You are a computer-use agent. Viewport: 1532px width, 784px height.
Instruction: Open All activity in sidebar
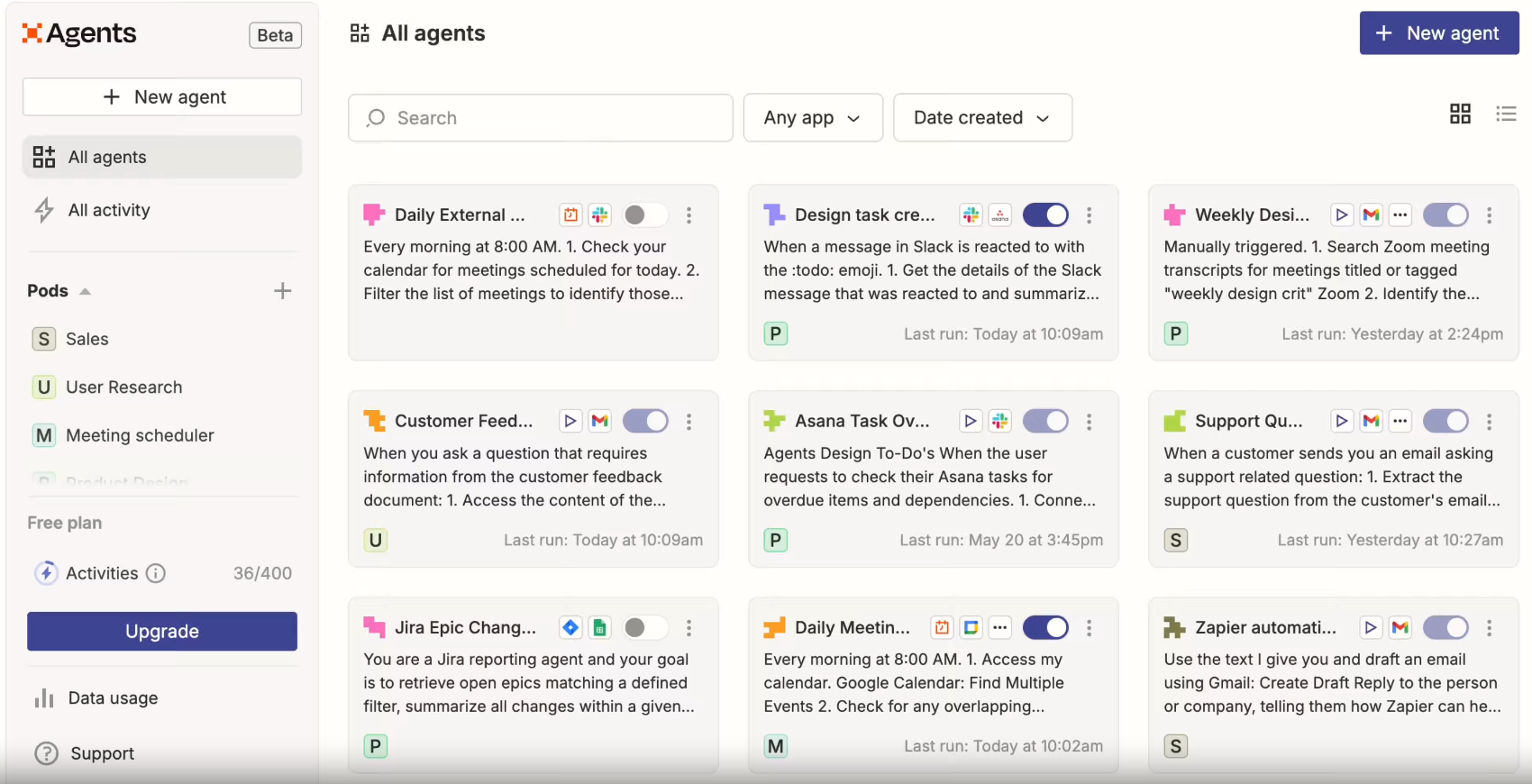[162, 210]
